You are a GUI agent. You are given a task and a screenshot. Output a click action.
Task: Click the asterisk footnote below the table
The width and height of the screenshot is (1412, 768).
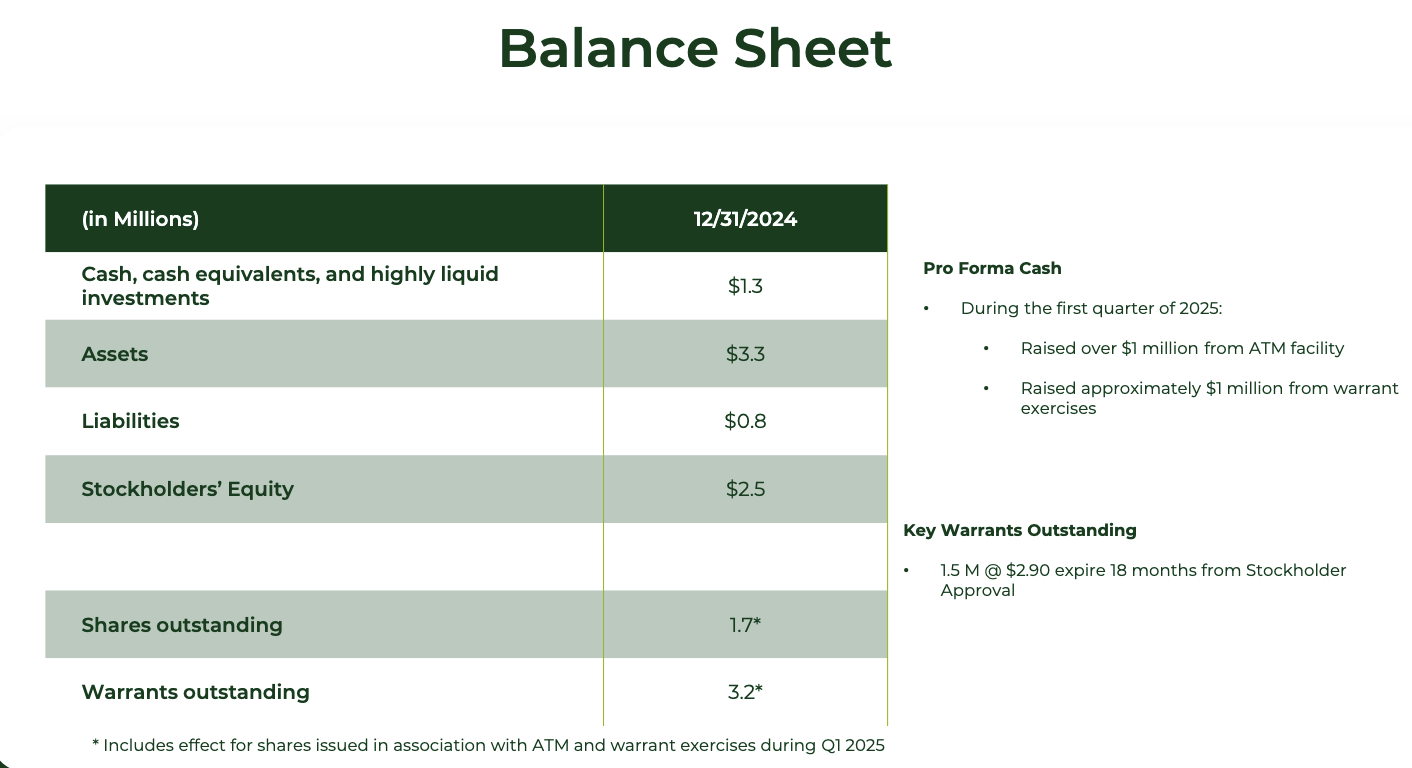488,745
